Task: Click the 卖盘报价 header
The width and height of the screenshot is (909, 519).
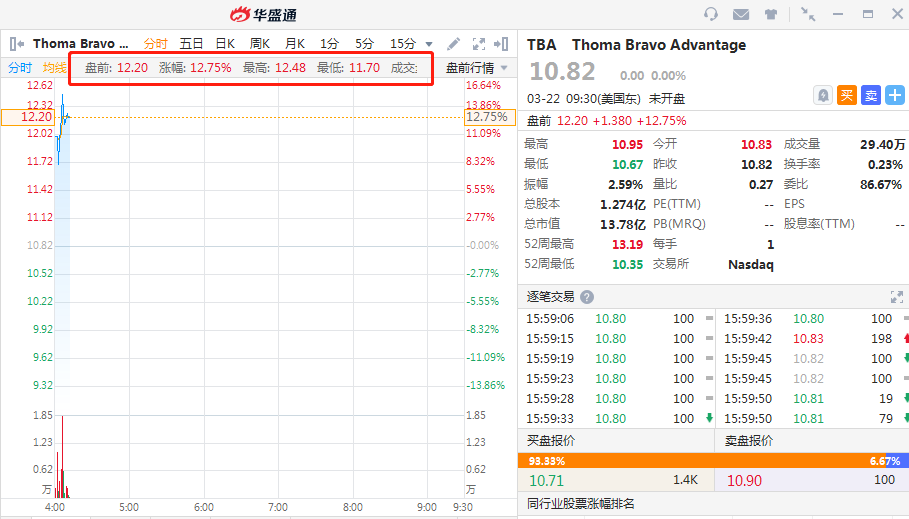Action: click(x=748, y=441)
